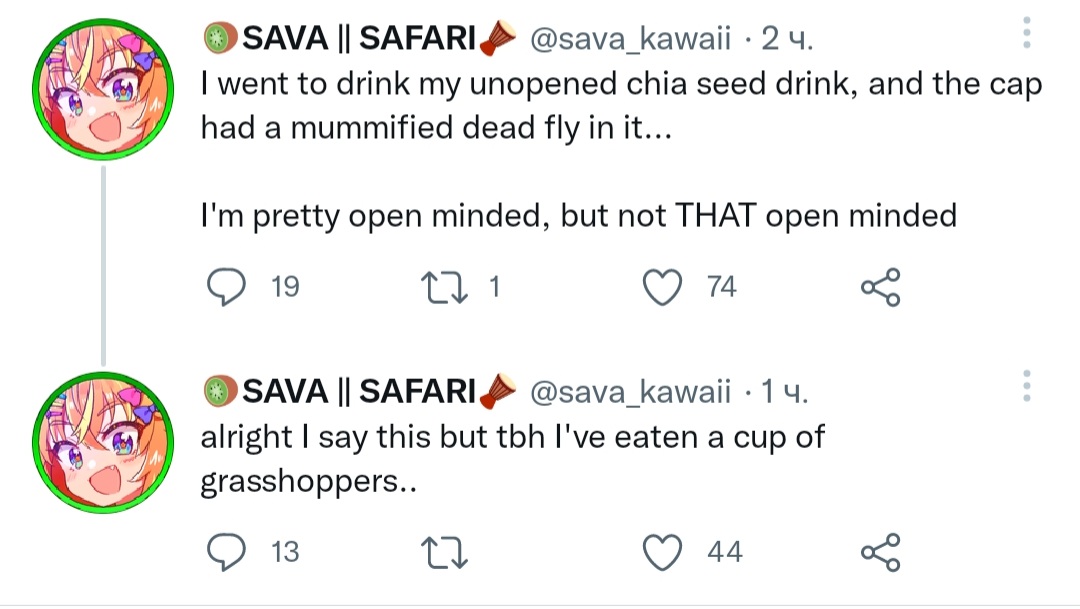Retweet the grasshoppers tweet
1080x609 pixels.
pyautogui.click(x=444, y=551)
